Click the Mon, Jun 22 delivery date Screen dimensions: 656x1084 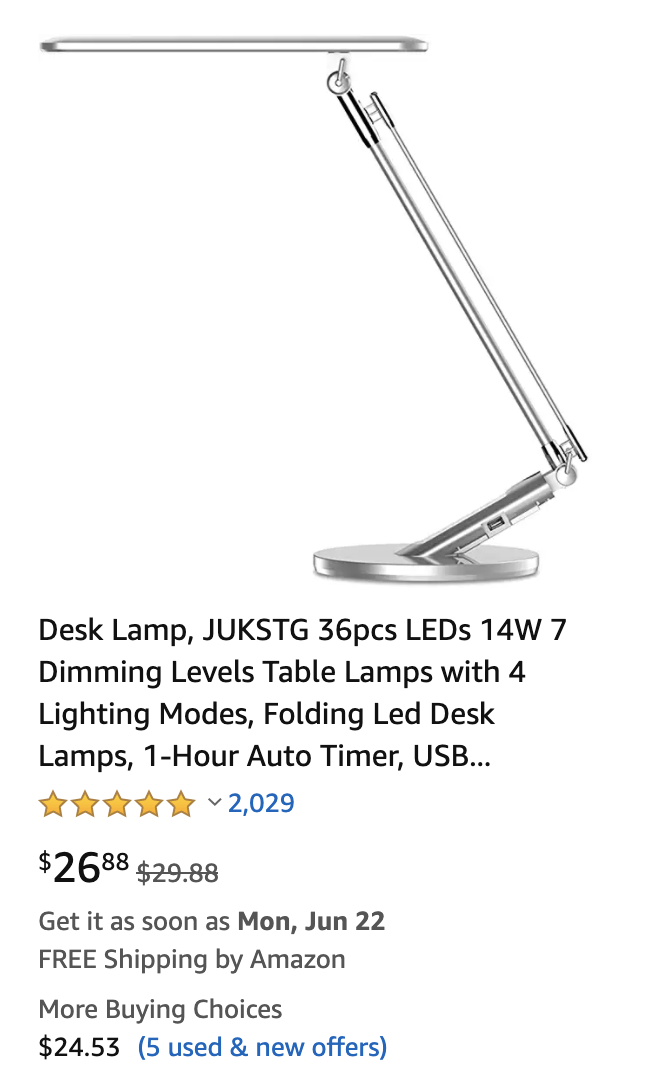(311, 922)
